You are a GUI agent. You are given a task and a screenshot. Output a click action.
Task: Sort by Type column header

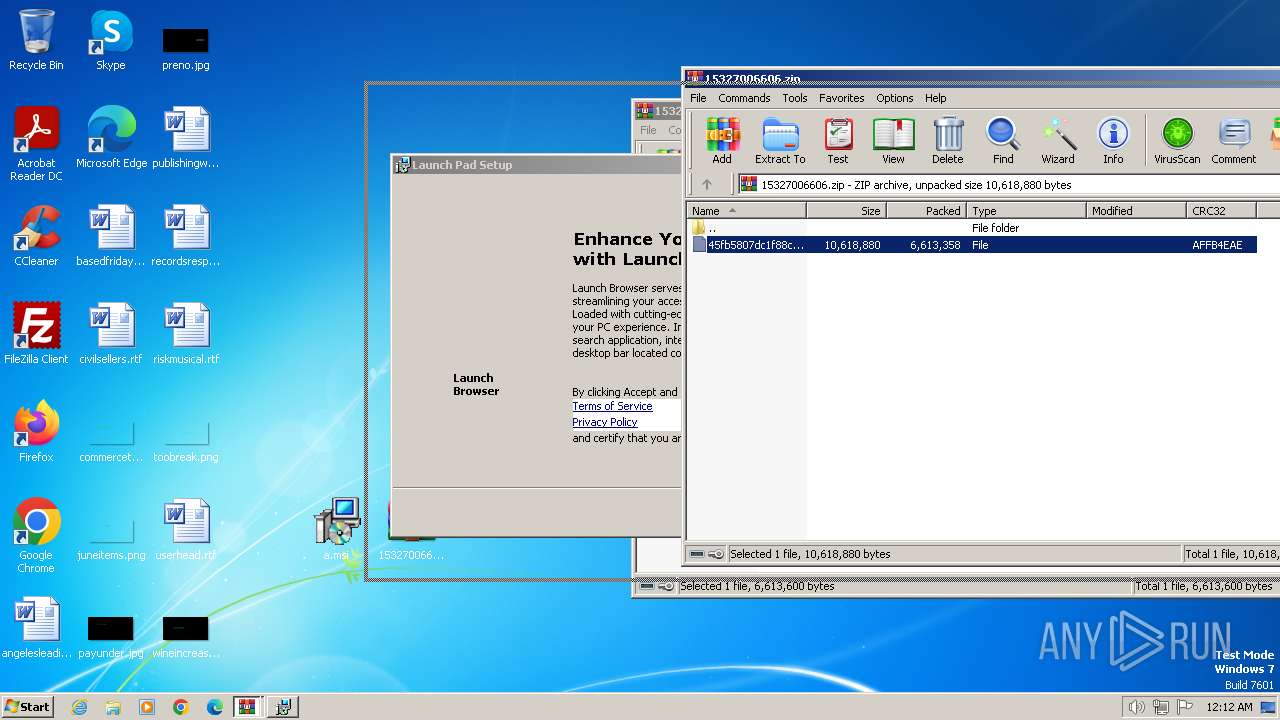tap(1027, 211)
